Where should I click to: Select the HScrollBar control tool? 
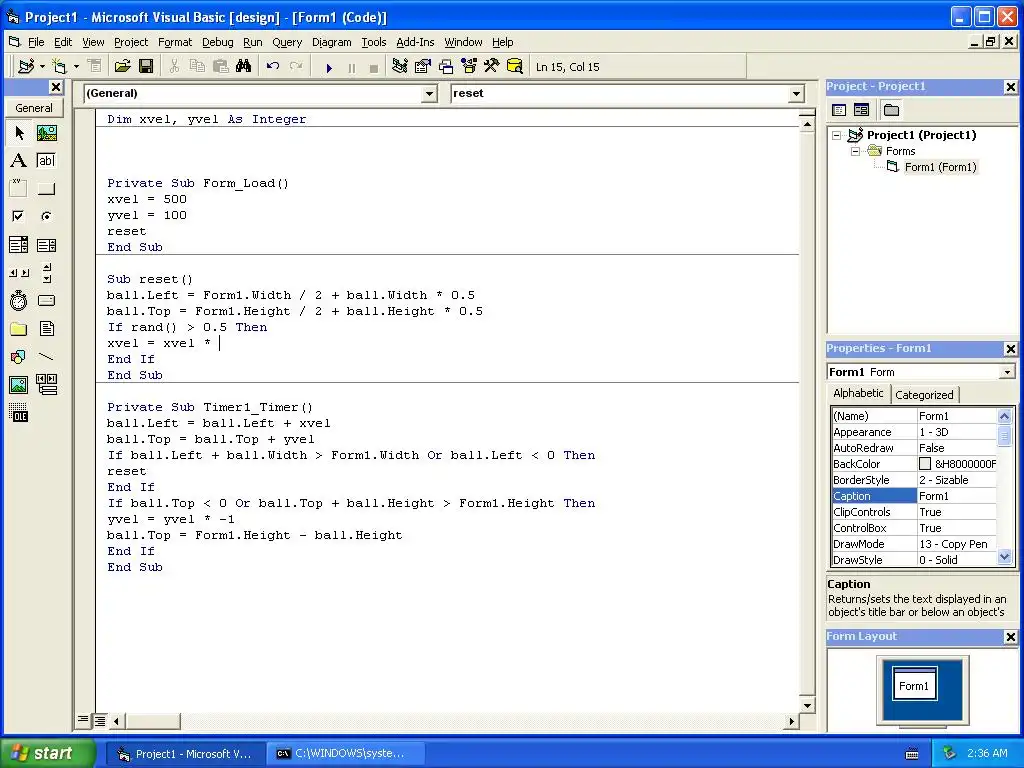[x=19, y=273]
